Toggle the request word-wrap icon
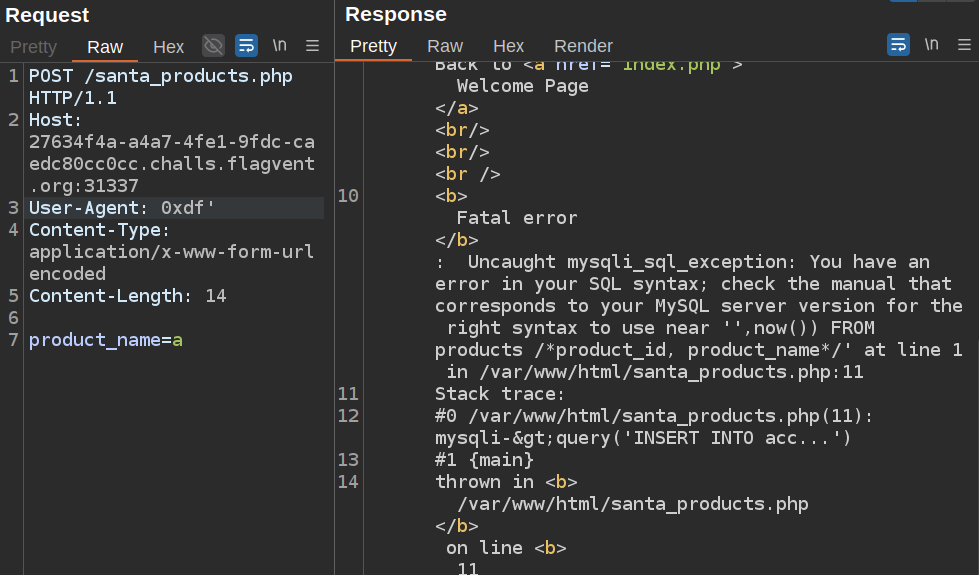The image size is (979, 575). 246,46
